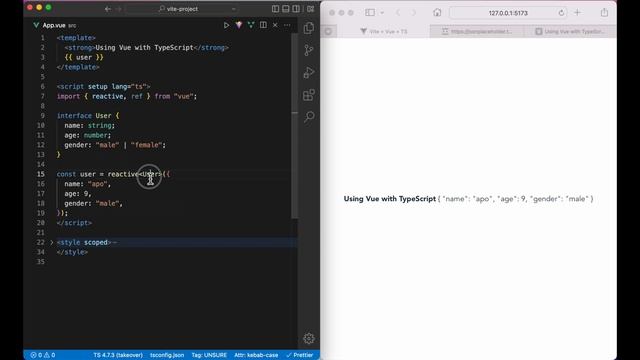Expand the folded style scoped block
This screenshot has height=360, width=640.
[x=51, y=242]
